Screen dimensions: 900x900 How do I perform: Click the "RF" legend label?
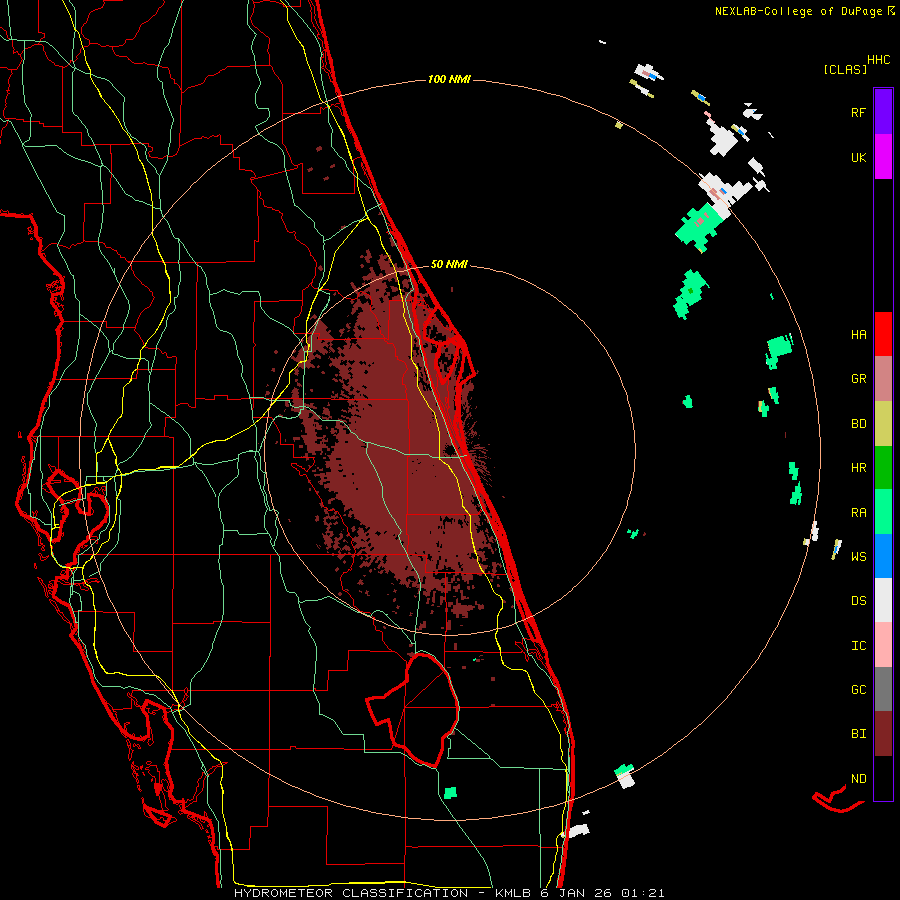tap(858, 112)
